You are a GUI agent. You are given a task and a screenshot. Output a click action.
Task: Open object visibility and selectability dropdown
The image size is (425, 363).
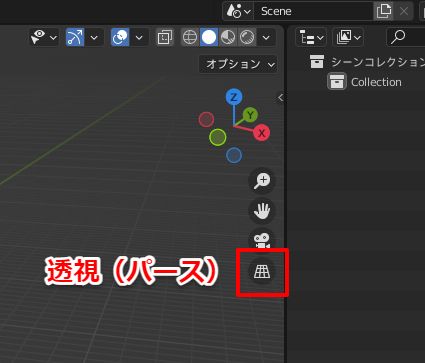44,37
